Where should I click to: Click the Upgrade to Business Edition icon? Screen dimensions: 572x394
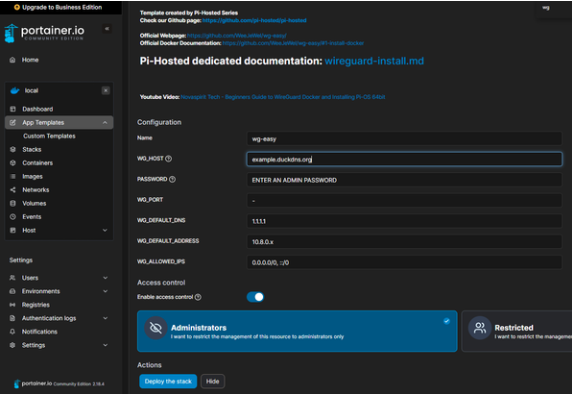point(17,7)
